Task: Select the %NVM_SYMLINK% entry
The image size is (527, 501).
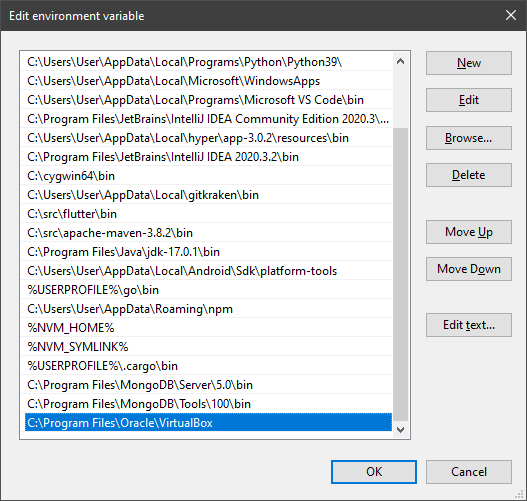Action: (x=207, y=347)
